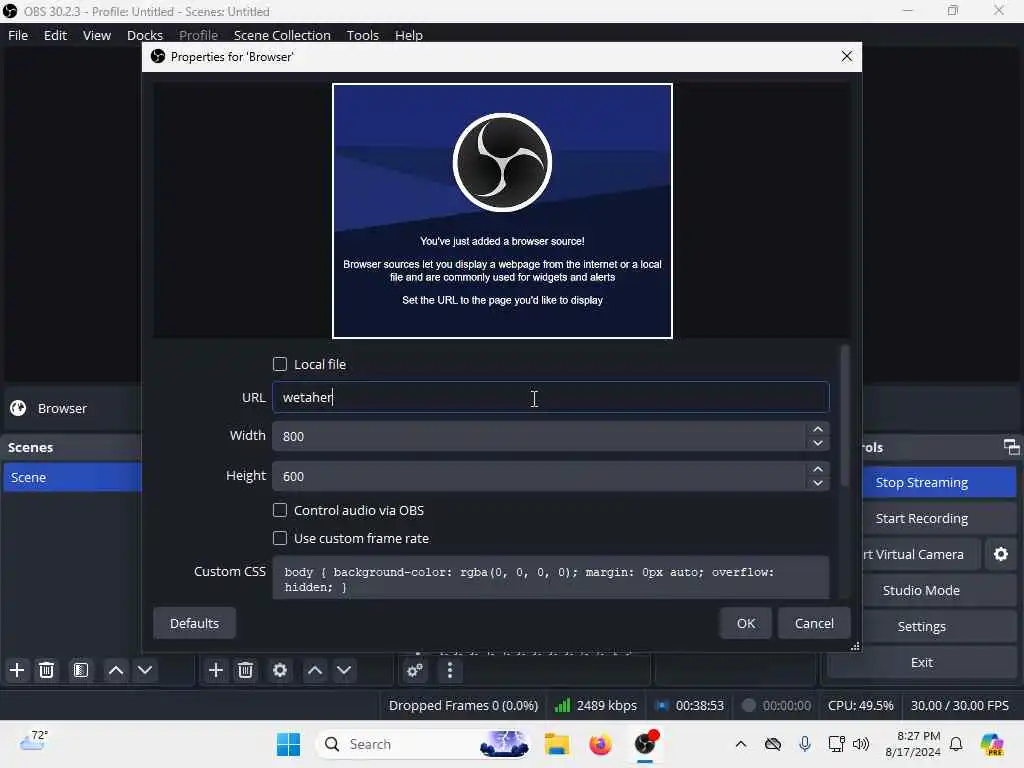Click Windows taskbar Search box

(422, 744)
